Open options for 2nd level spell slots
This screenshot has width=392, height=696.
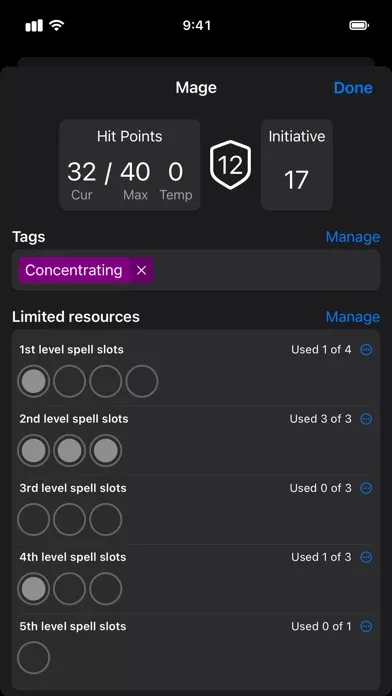[x=366, y=419]
